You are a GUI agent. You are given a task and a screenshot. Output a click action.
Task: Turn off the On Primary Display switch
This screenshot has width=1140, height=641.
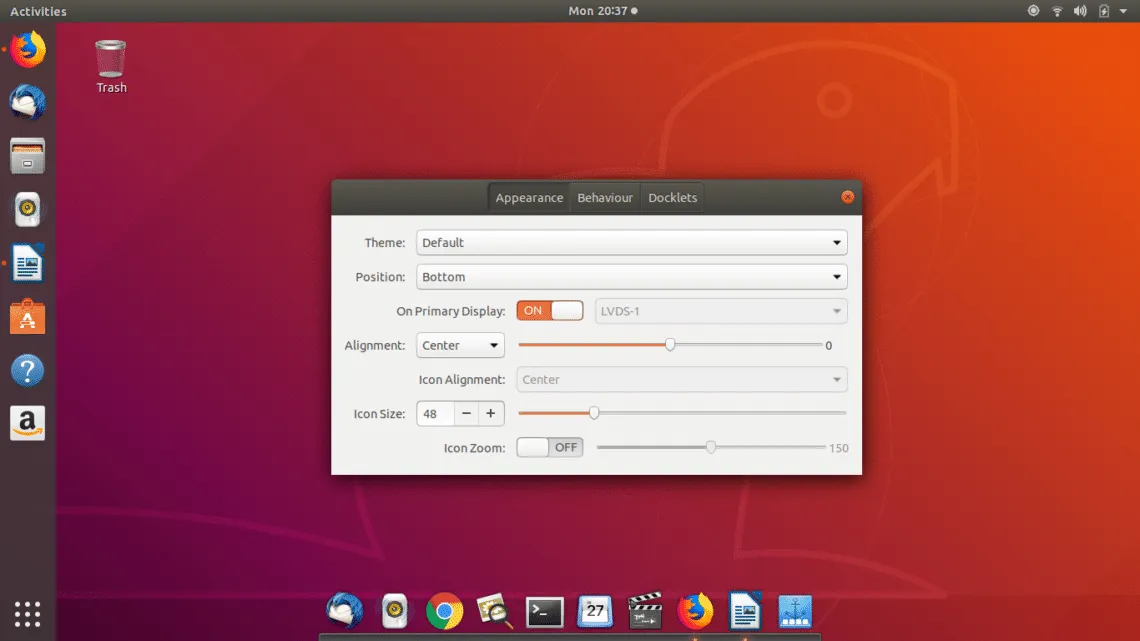click(549, 311)
